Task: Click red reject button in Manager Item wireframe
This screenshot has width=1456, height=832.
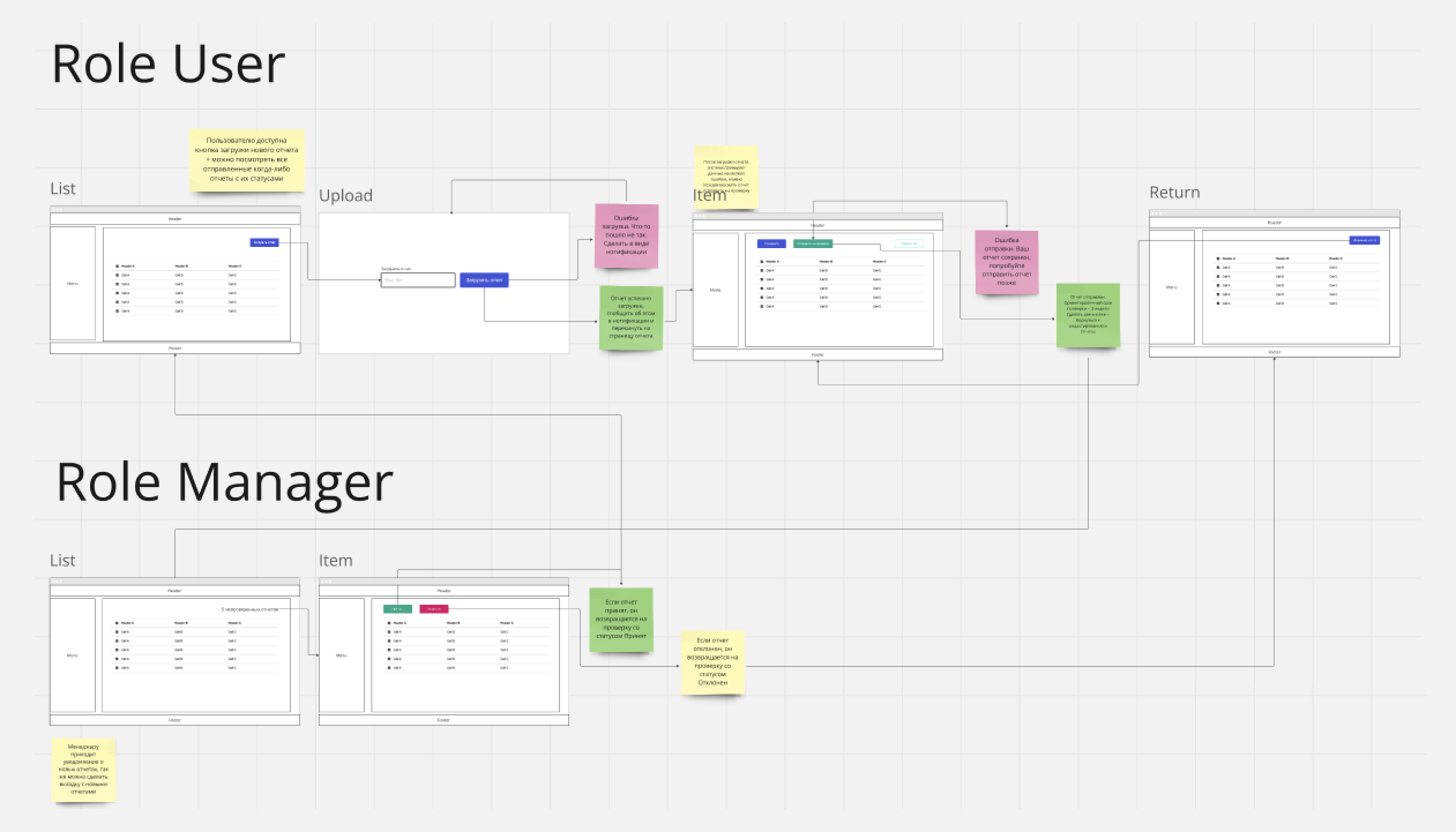Action: tap(434, 609)
